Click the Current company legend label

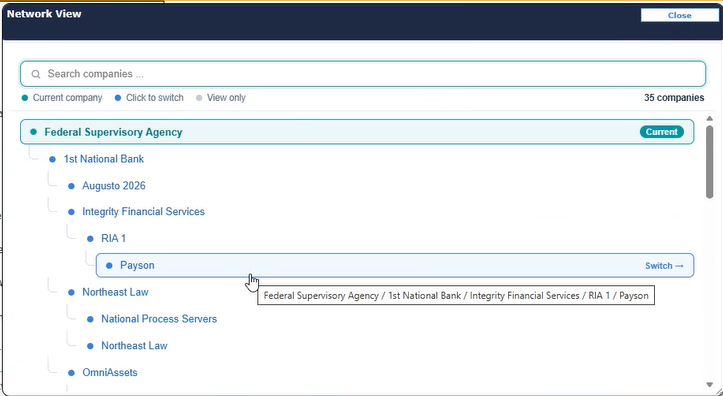coord(67,98)
